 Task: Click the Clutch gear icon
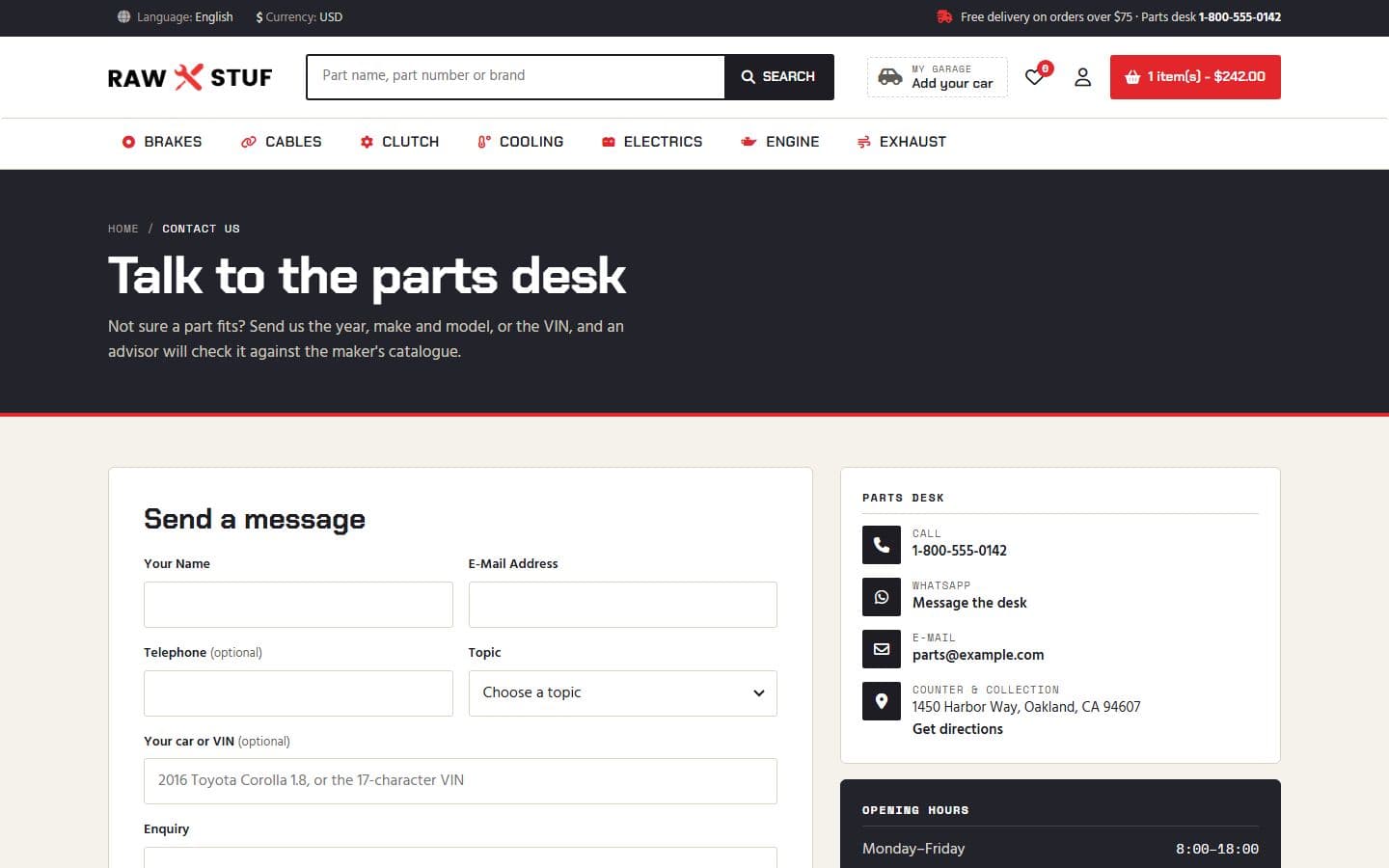pyautogui.click(x=367, y=142)
